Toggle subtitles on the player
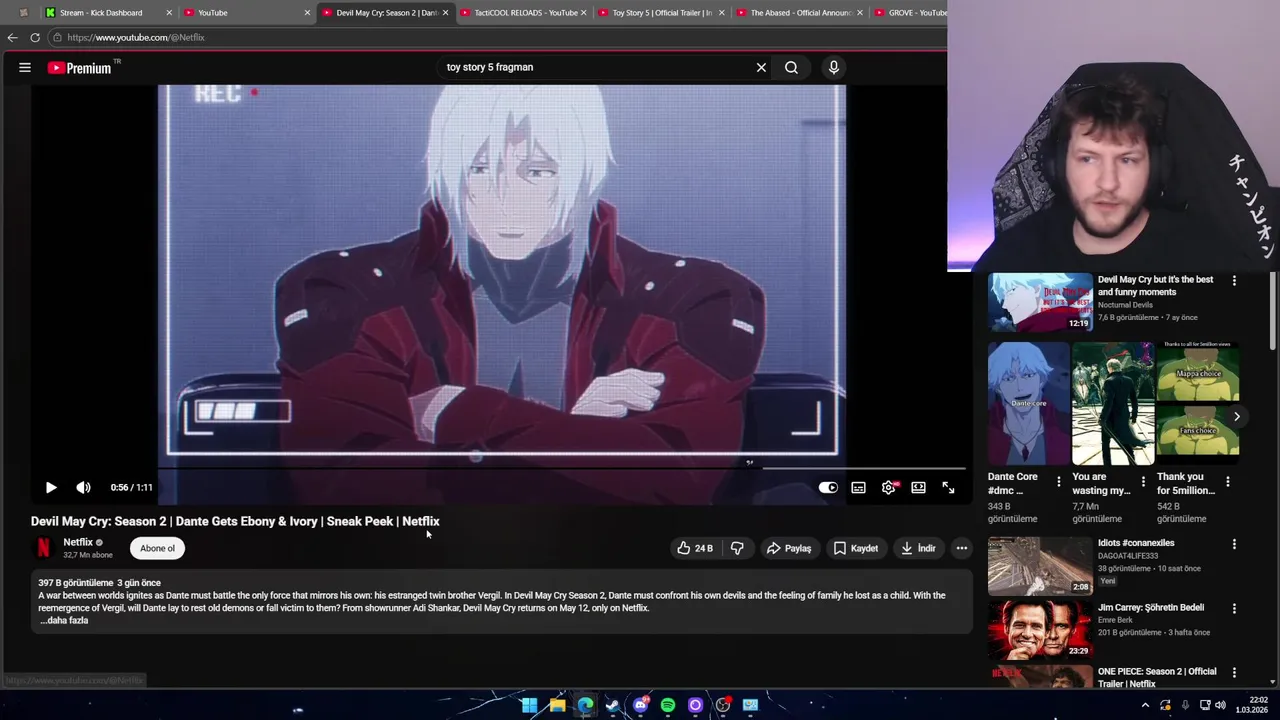This screenshot has height=720, width=1280. [x=858, y=487]
